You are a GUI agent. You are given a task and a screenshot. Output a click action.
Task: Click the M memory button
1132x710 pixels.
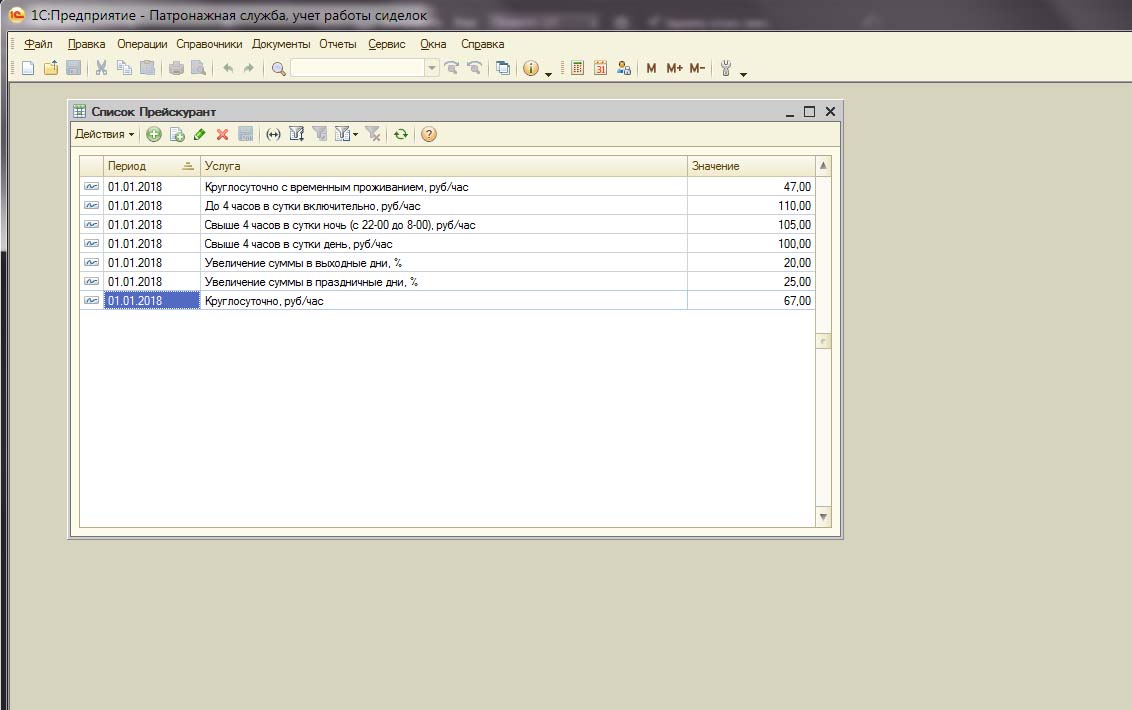click(651, 69)
